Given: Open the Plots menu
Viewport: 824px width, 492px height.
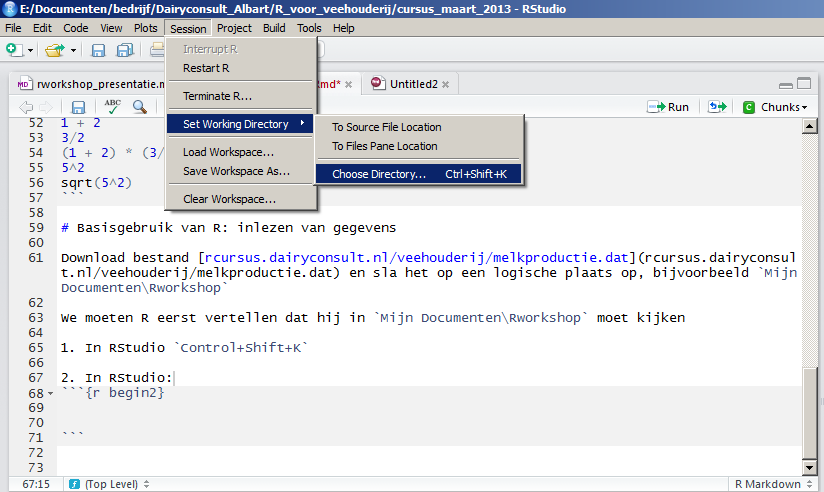Looking at the screenshot, I should (145, 28).
